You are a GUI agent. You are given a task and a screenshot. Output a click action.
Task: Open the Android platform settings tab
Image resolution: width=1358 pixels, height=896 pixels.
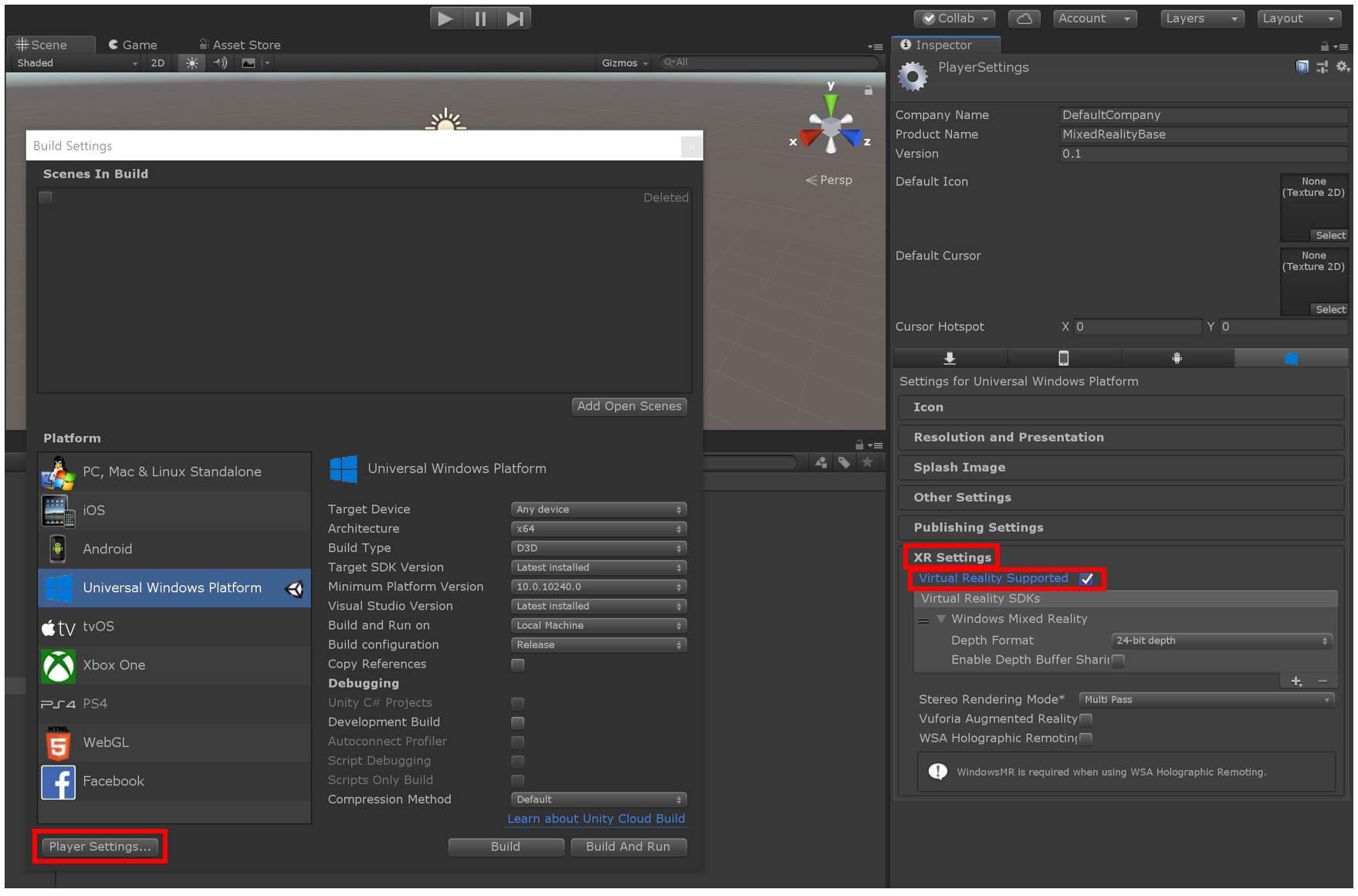tap(1177, 357)
